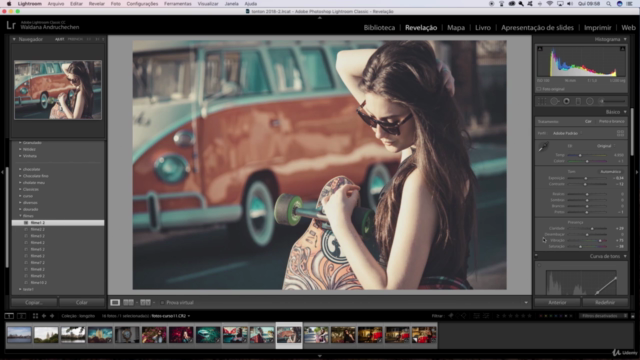
Task: Switch to Before/After side-by-side view
Action: (128, 302)
